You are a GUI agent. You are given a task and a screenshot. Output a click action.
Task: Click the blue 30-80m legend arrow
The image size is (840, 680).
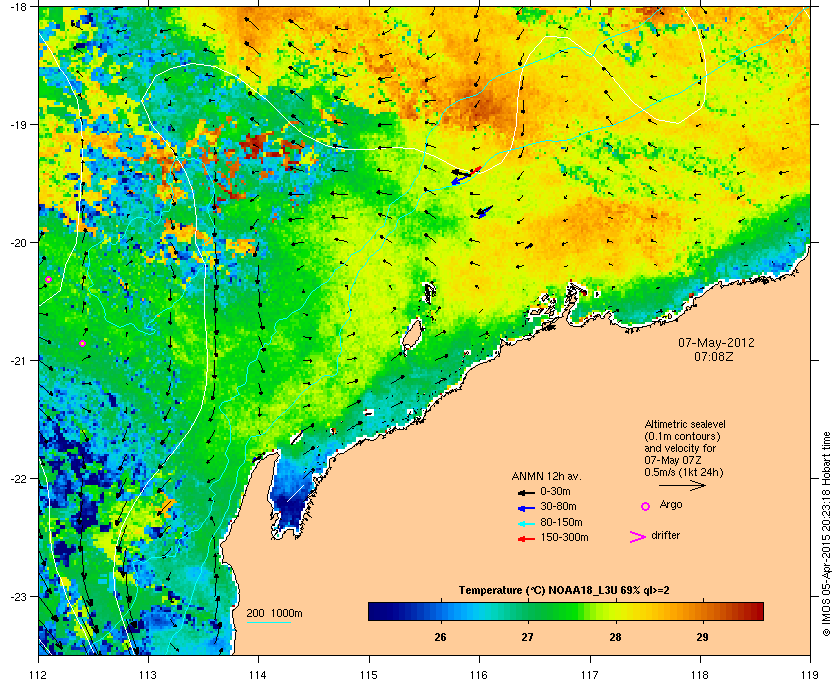click(526, 507)
